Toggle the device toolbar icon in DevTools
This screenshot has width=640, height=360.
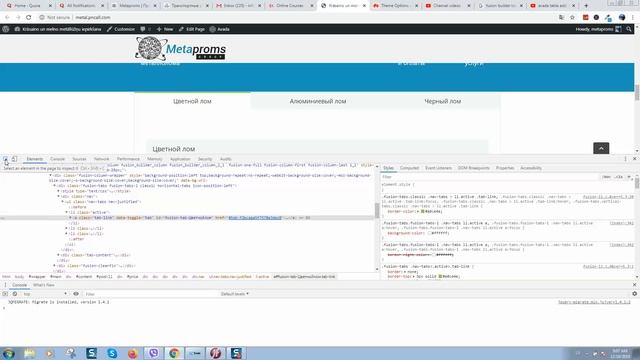(x=14, y=159)
